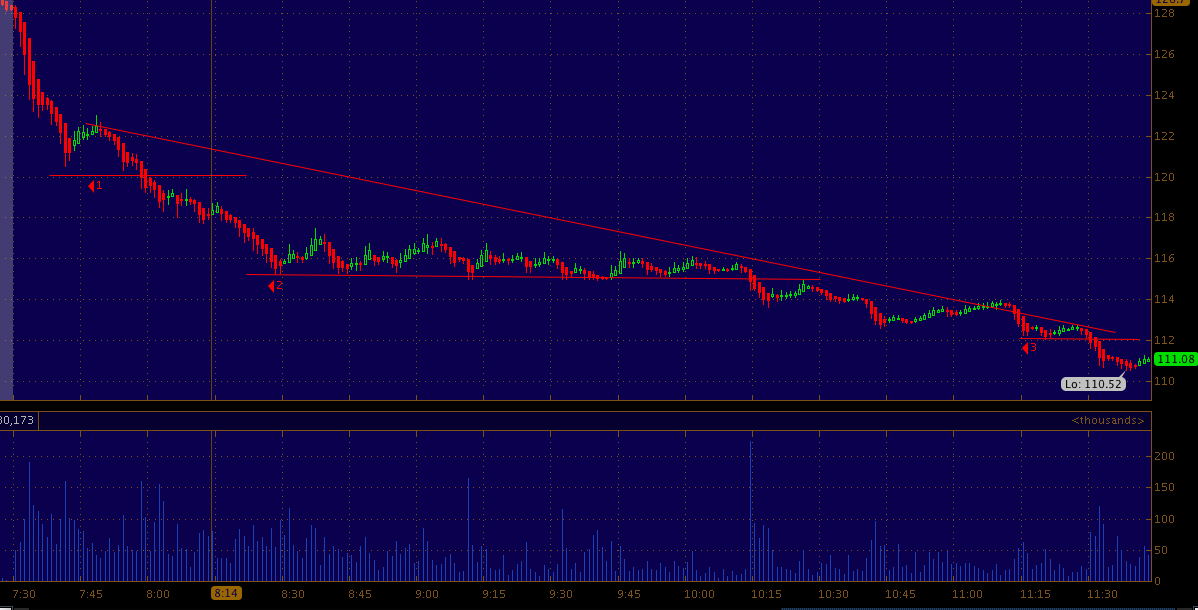The height and width of the screenshot is (610, 1198).
Task: Click the 114 price axis label
Action: point(1164,299)
